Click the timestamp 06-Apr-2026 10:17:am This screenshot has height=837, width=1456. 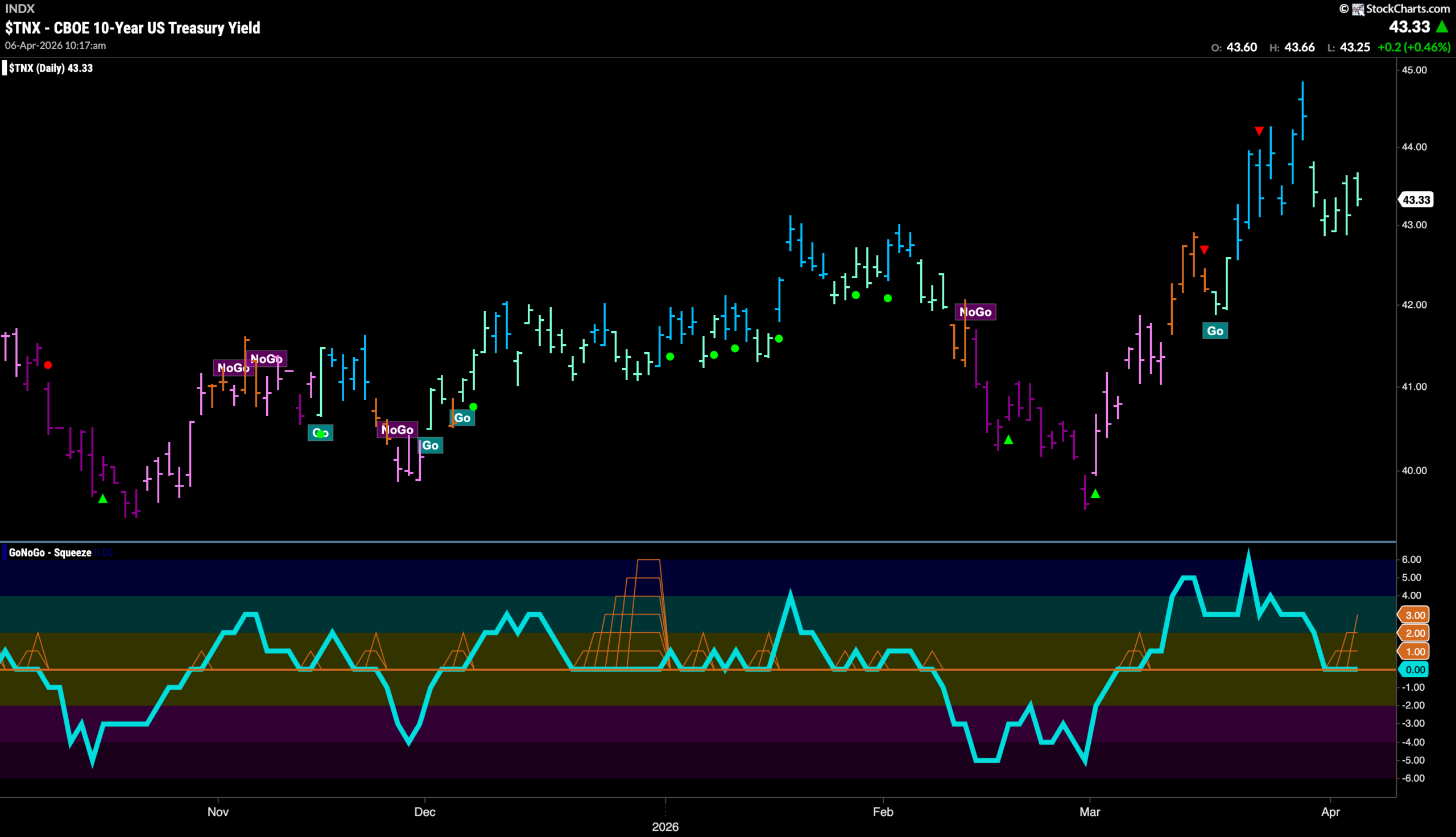tap(56, 46)
